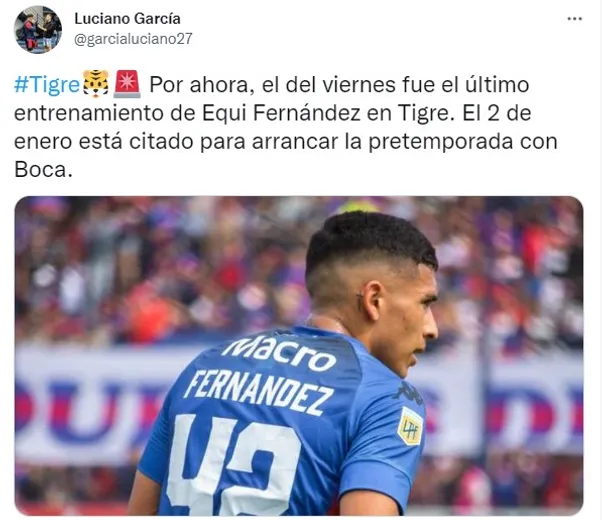Click the Luciano García display name
This screenshot has height=520, width=602.
(x=127, y=18)
